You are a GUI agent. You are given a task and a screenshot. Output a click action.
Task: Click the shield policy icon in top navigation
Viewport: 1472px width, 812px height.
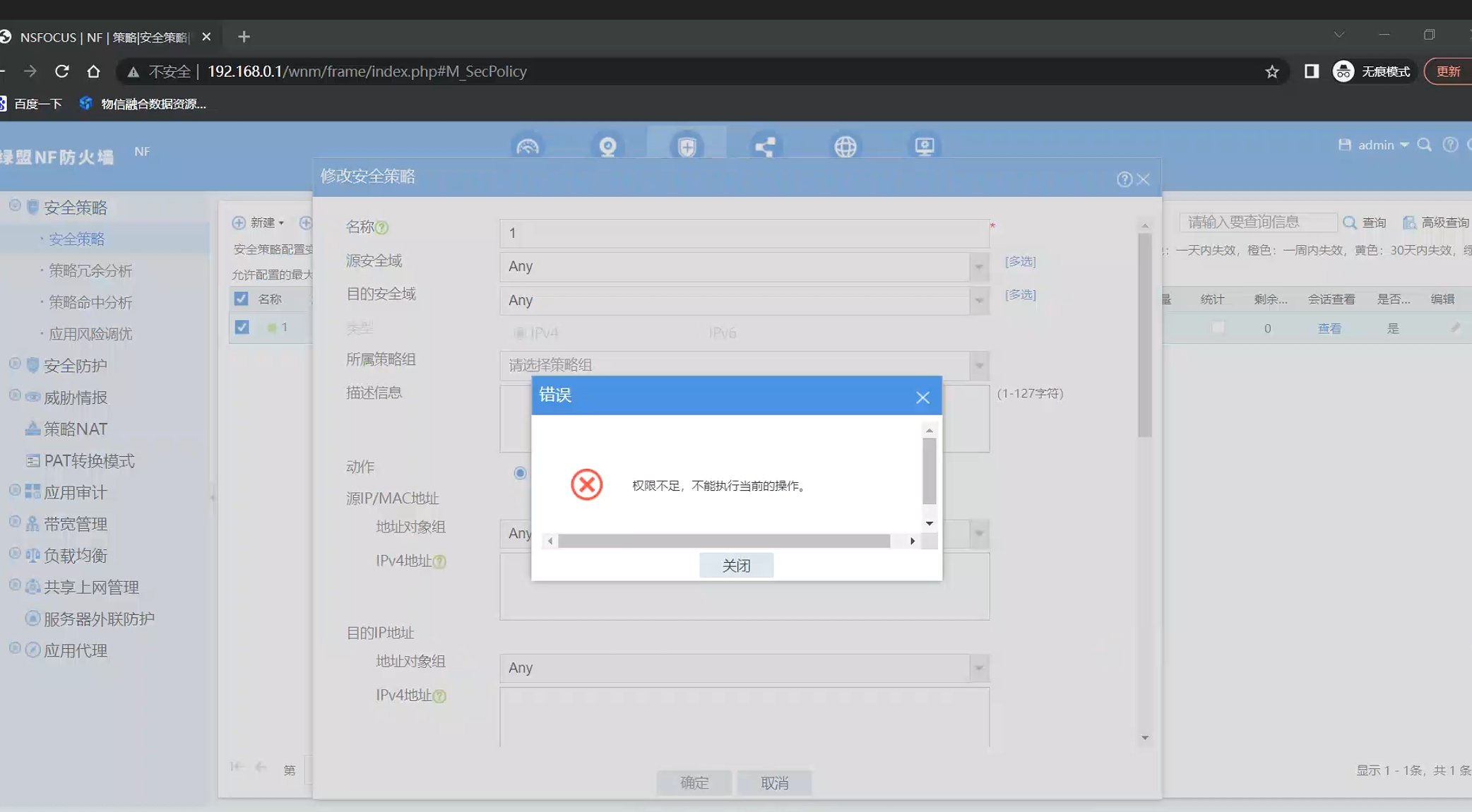click(x=687, y=147)
